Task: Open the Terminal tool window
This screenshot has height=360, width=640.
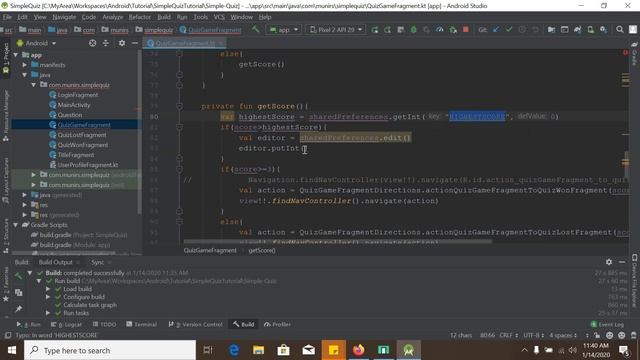Action: [x=141, y=324]
